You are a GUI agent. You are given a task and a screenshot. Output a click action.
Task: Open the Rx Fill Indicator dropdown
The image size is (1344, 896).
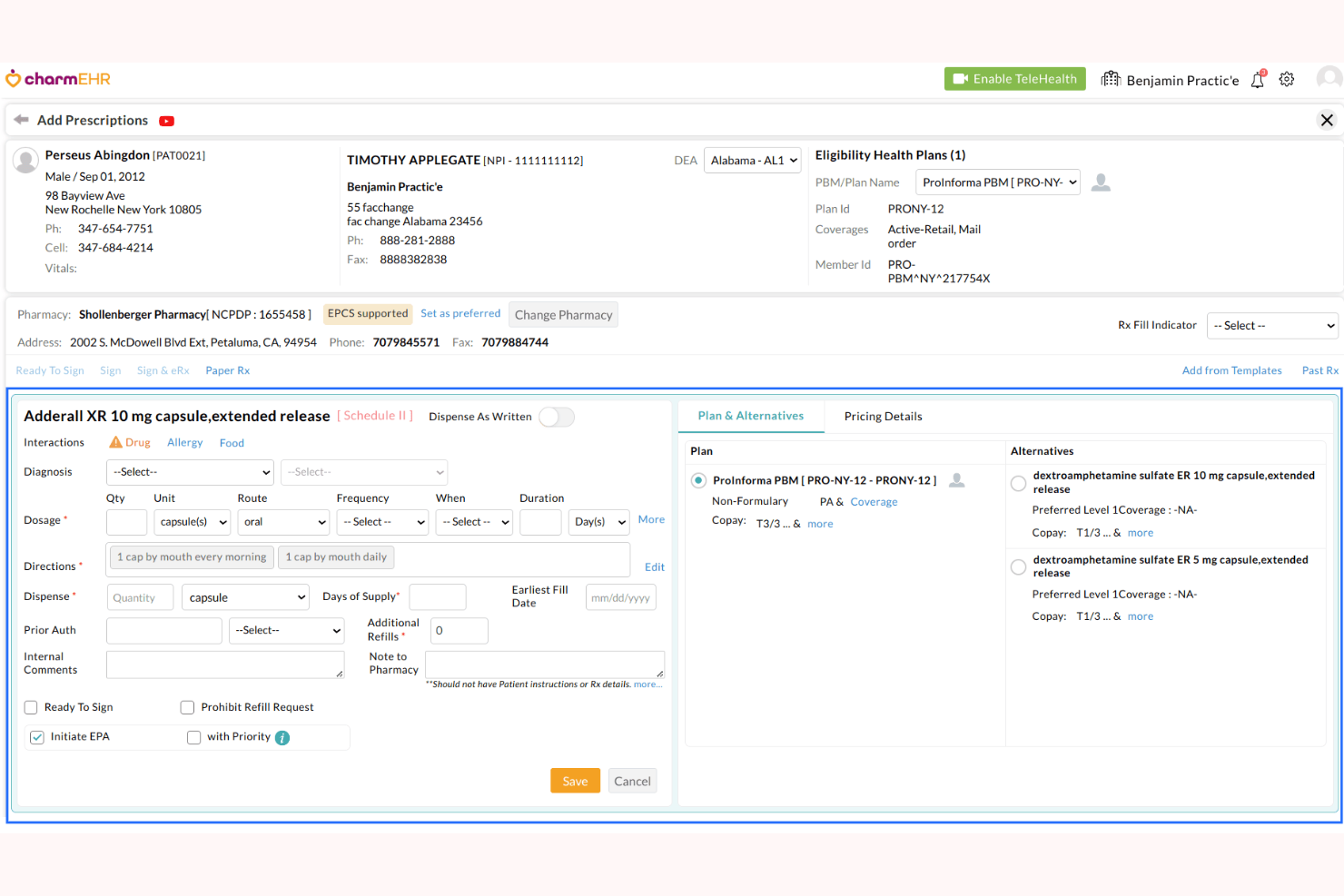click(1271, 325)
